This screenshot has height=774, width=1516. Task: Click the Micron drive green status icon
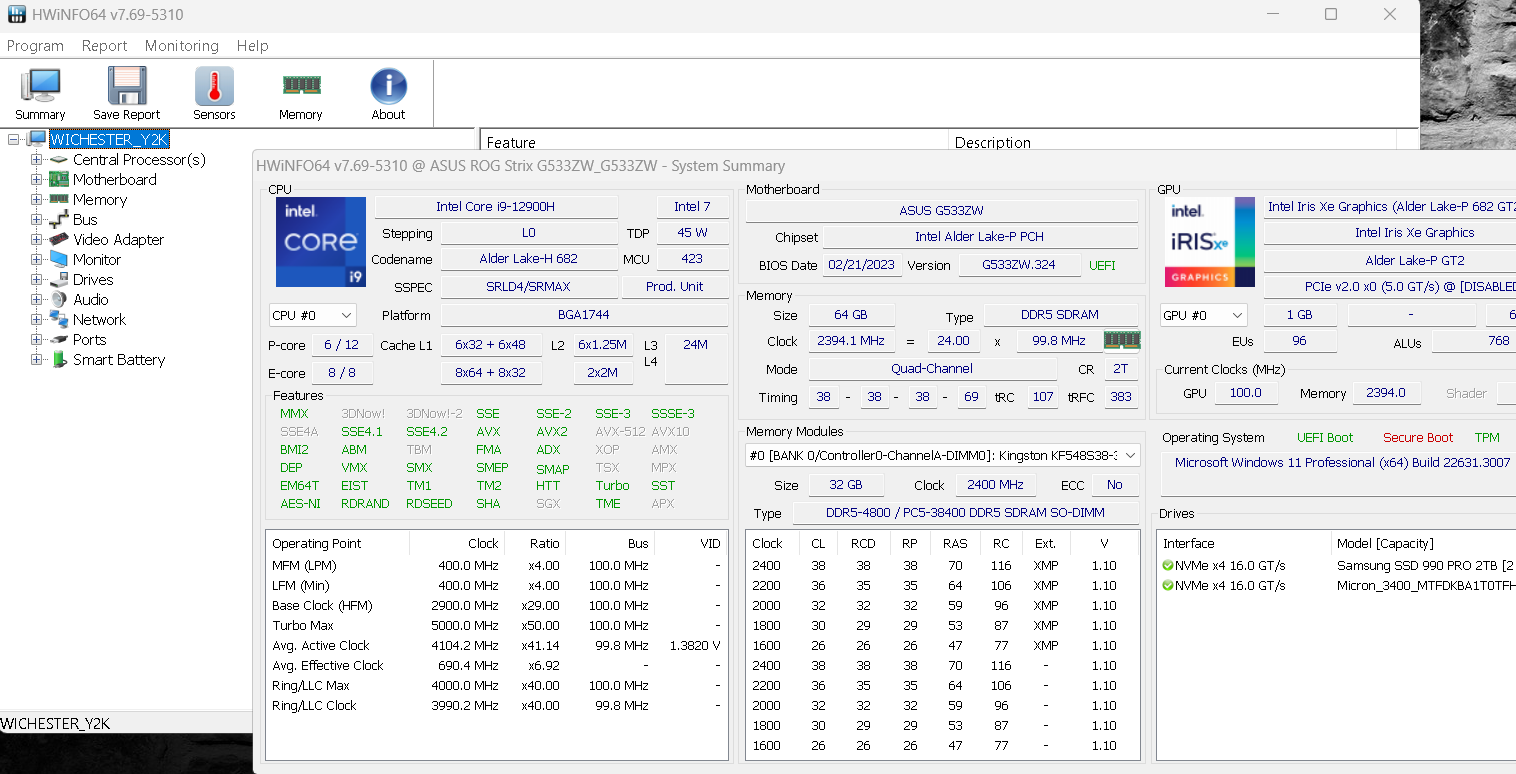click(1168, 585)
